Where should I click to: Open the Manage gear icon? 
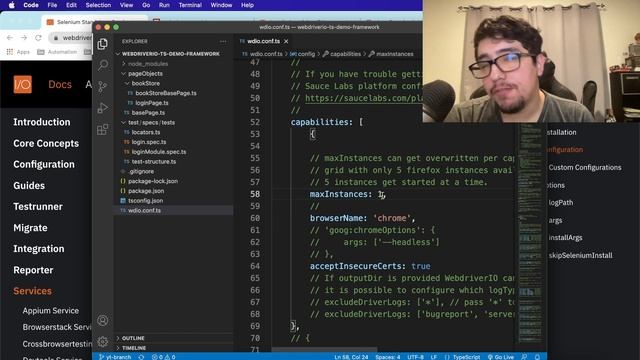(102, 341)
